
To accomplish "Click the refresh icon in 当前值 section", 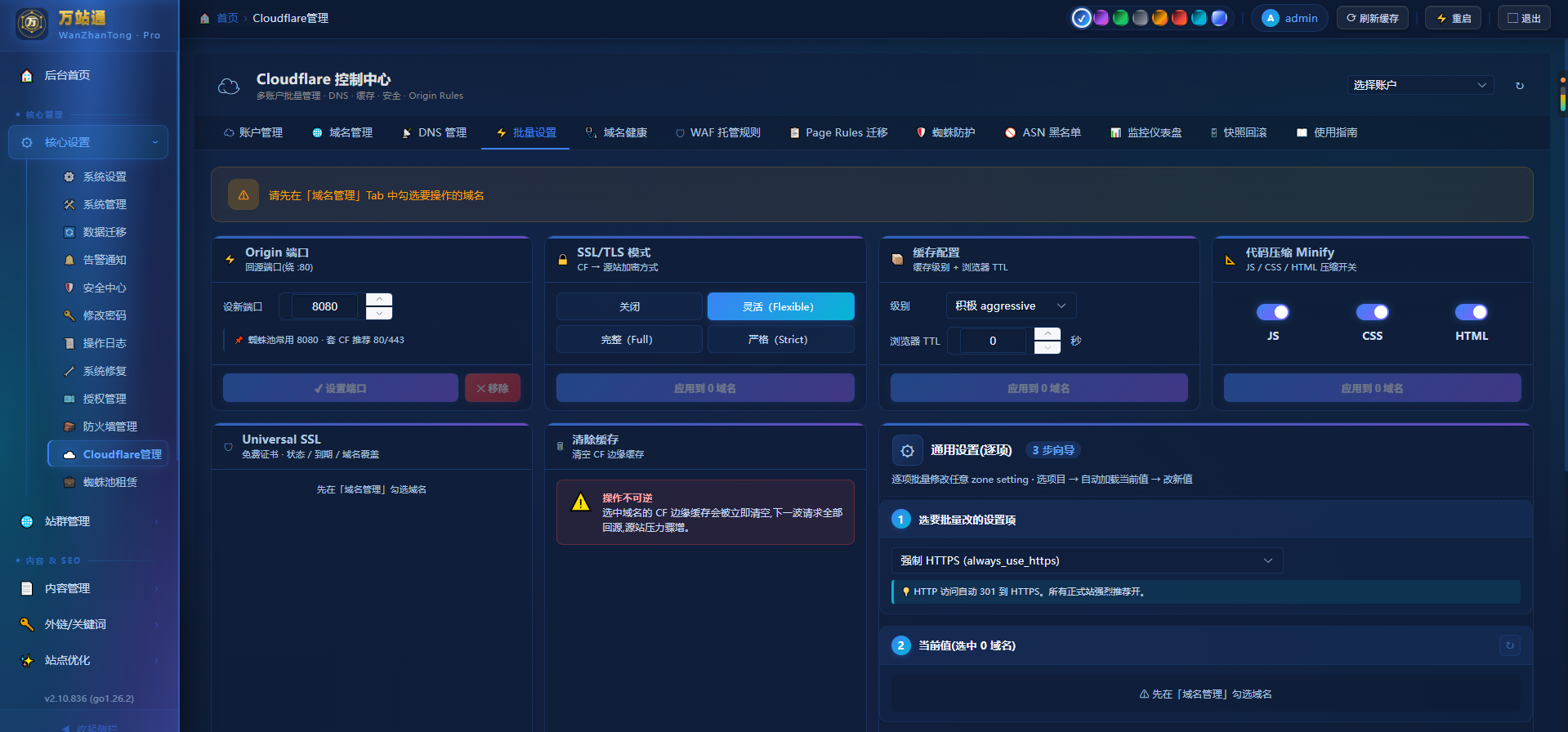I will click(x=1510, y=645).
